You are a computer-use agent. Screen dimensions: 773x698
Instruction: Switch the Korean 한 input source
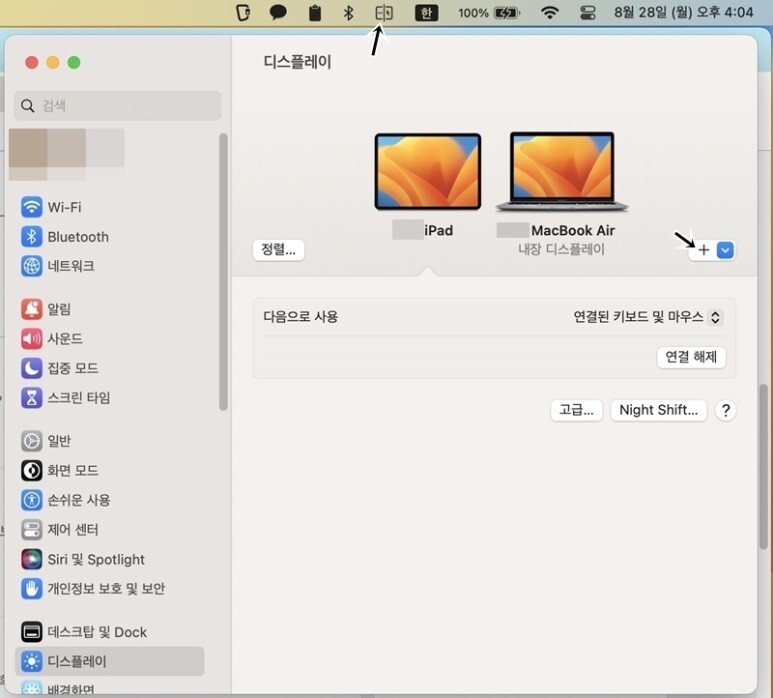point(426,13)
